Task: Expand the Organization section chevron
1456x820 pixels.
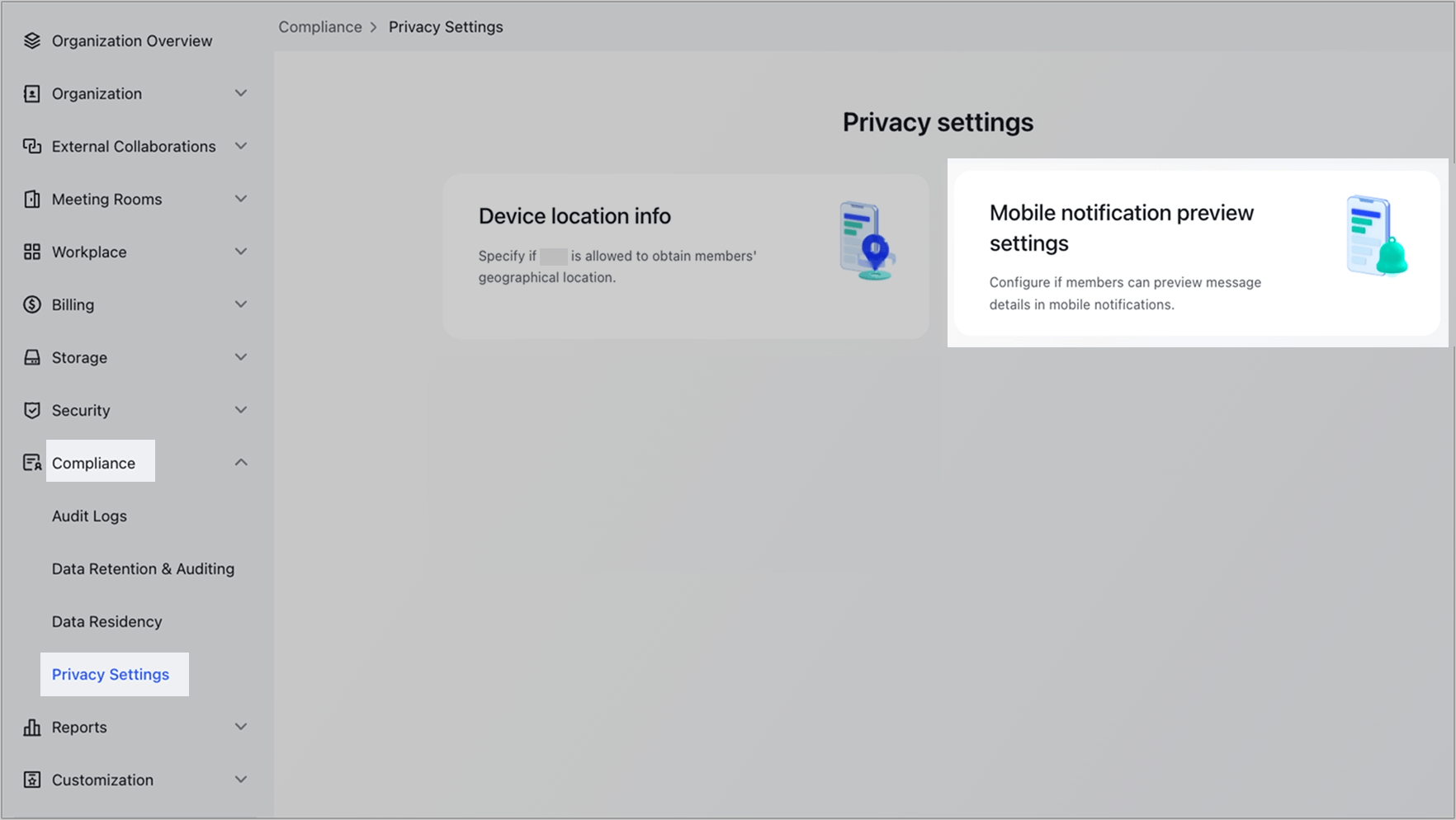Action: click(241, 93)
